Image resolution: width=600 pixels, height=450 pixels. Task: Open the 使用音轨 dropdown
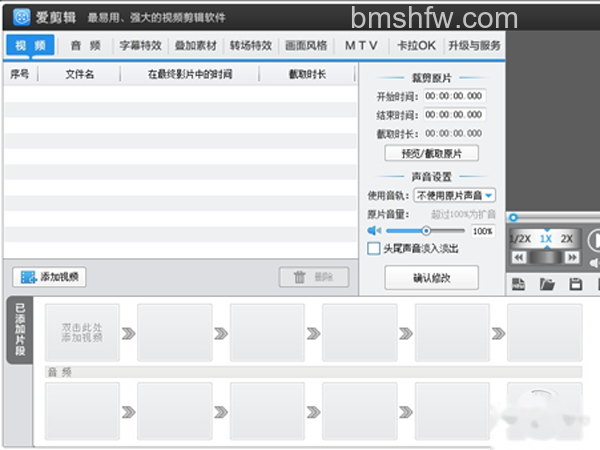pos(455,196)
